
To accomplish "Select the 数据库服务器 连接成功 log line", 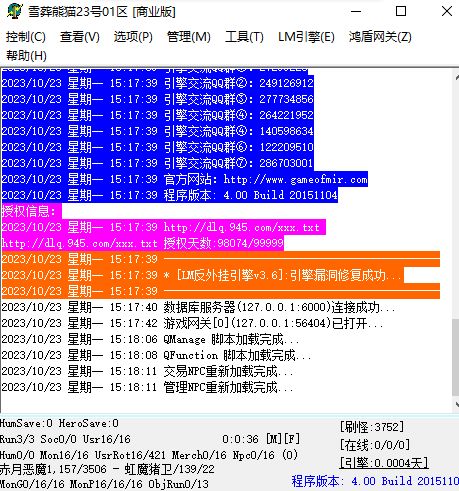I will click(x=198, y=307).
